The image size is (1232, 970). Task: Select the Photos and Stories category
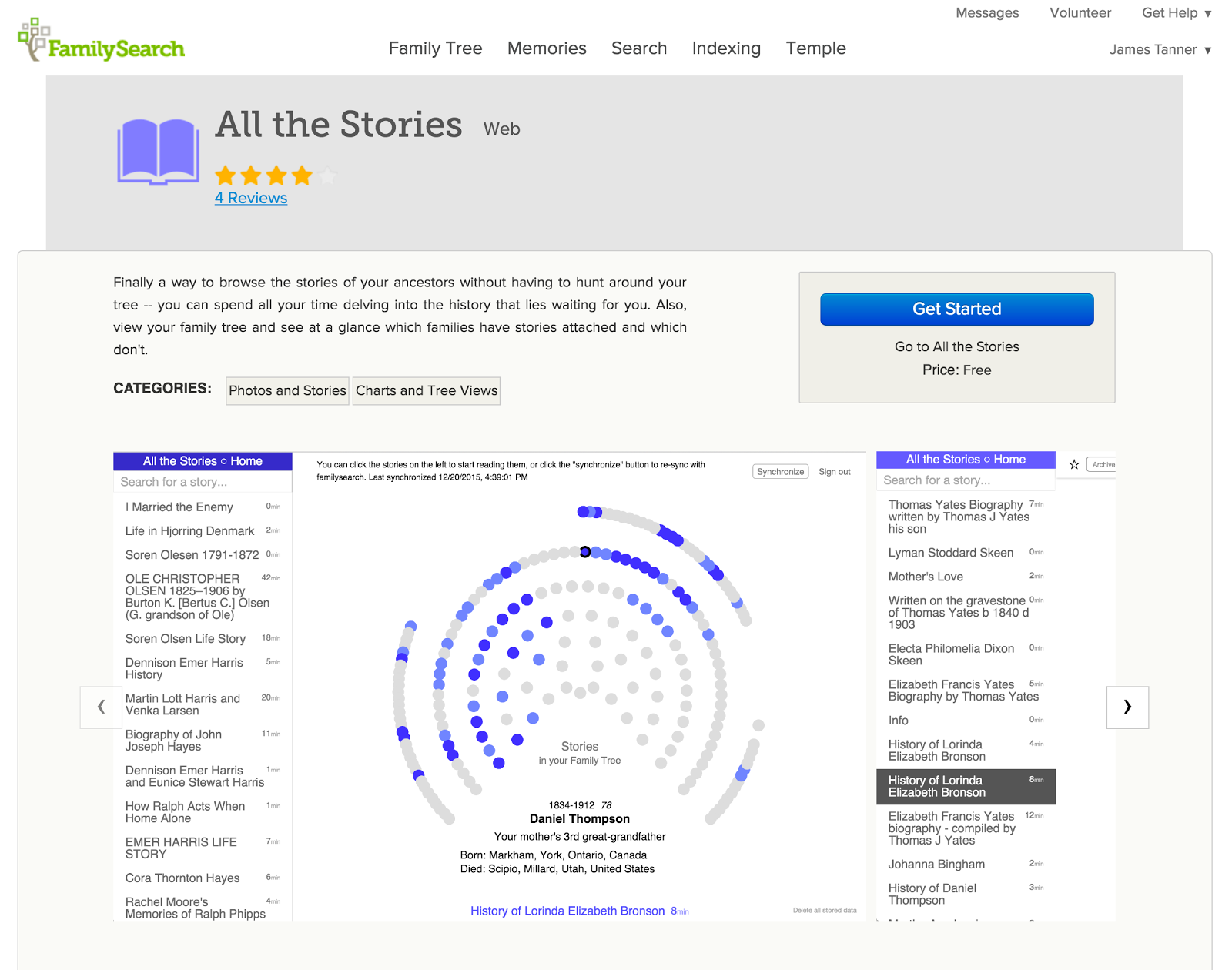click(287, 391)
